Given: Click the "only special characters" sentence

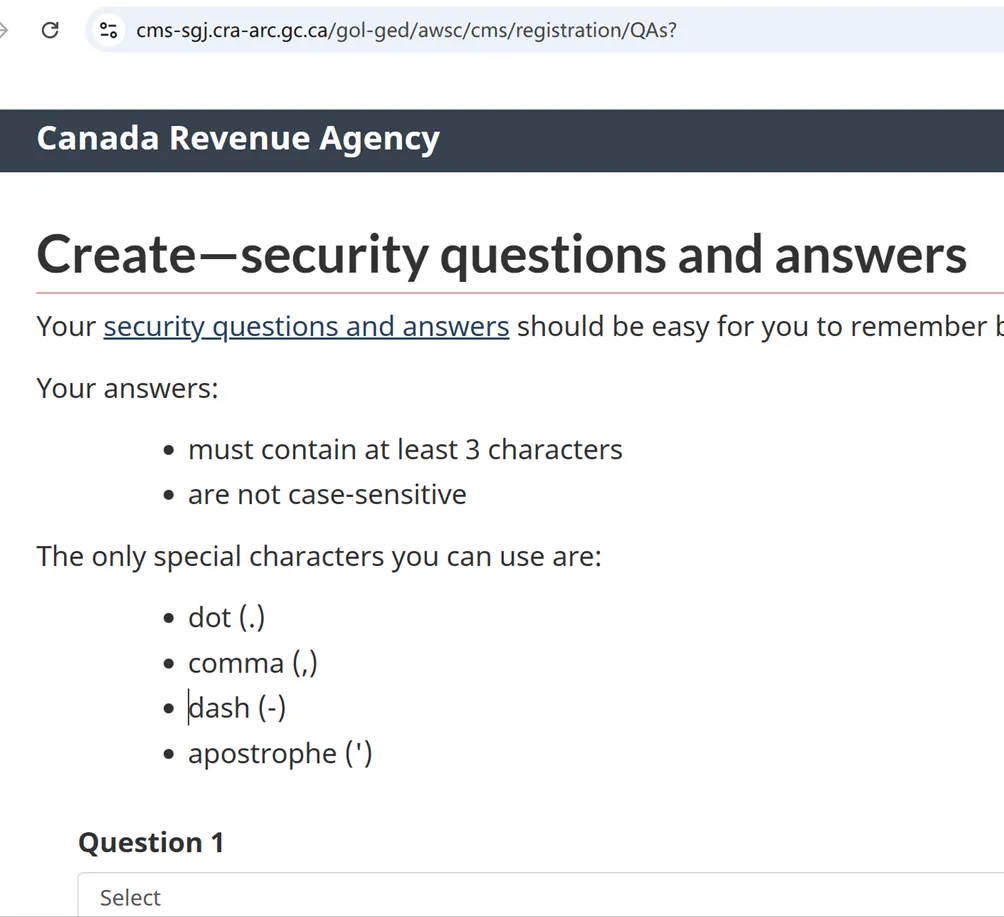Looking at the screenshot, I should tap(319, 555).
